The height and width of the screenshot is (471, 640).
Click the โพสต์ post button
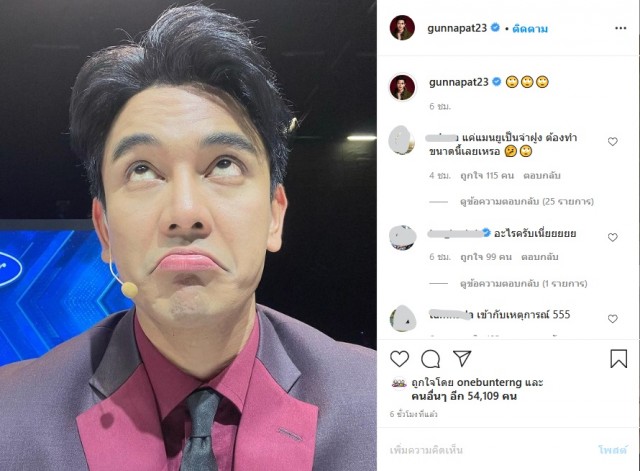pos(612,450)
